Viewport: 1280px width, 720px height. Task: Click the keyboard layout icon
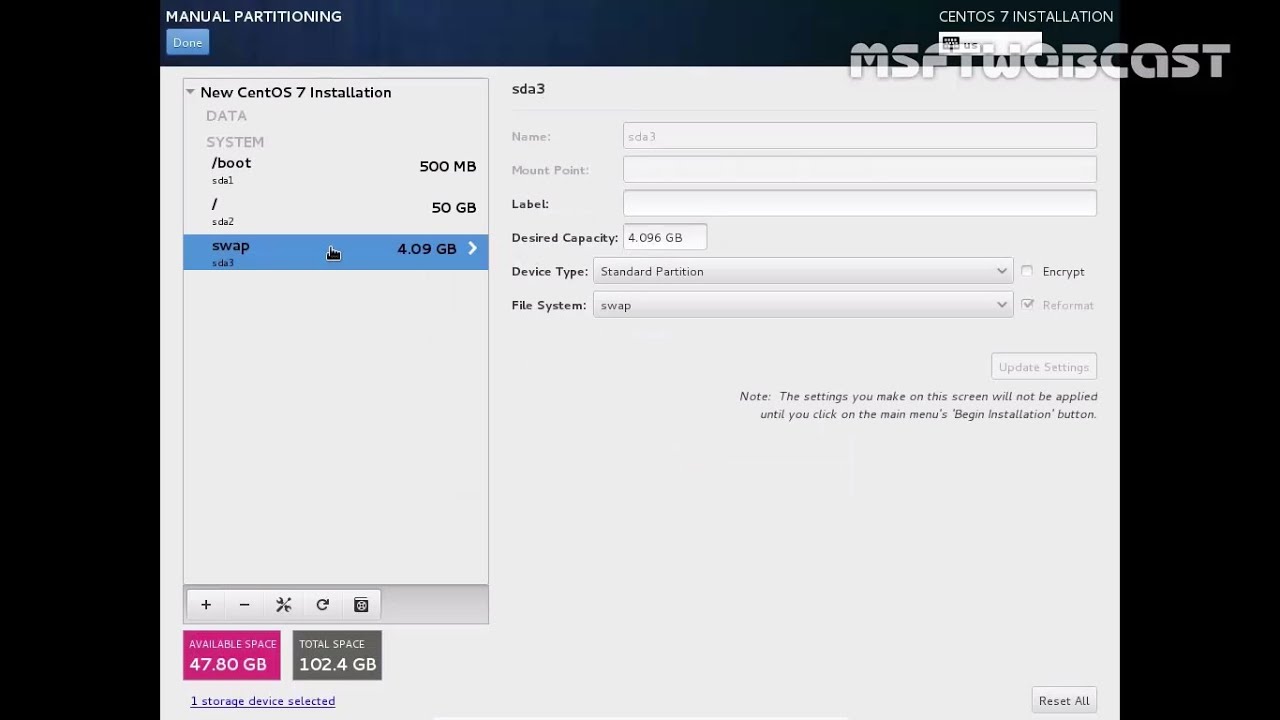[951, 43]
